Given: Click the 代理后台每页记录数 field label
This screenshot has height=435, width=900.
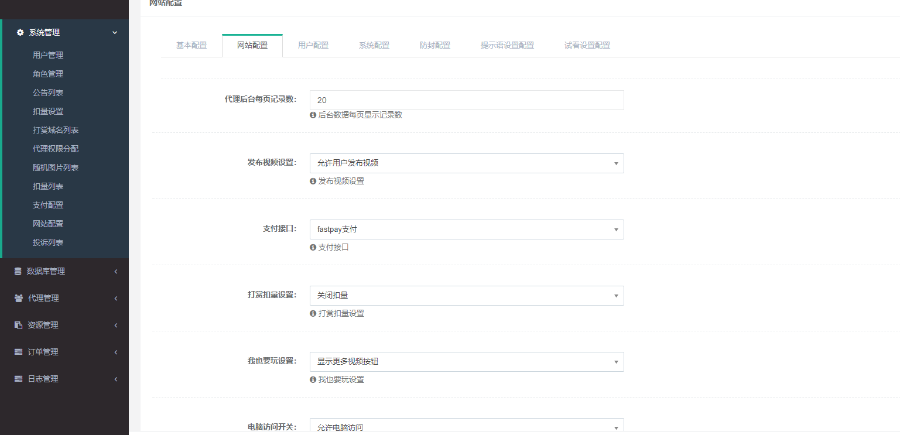Looking at the screenshot, I should pyautogui.click(x=261, y=99).
